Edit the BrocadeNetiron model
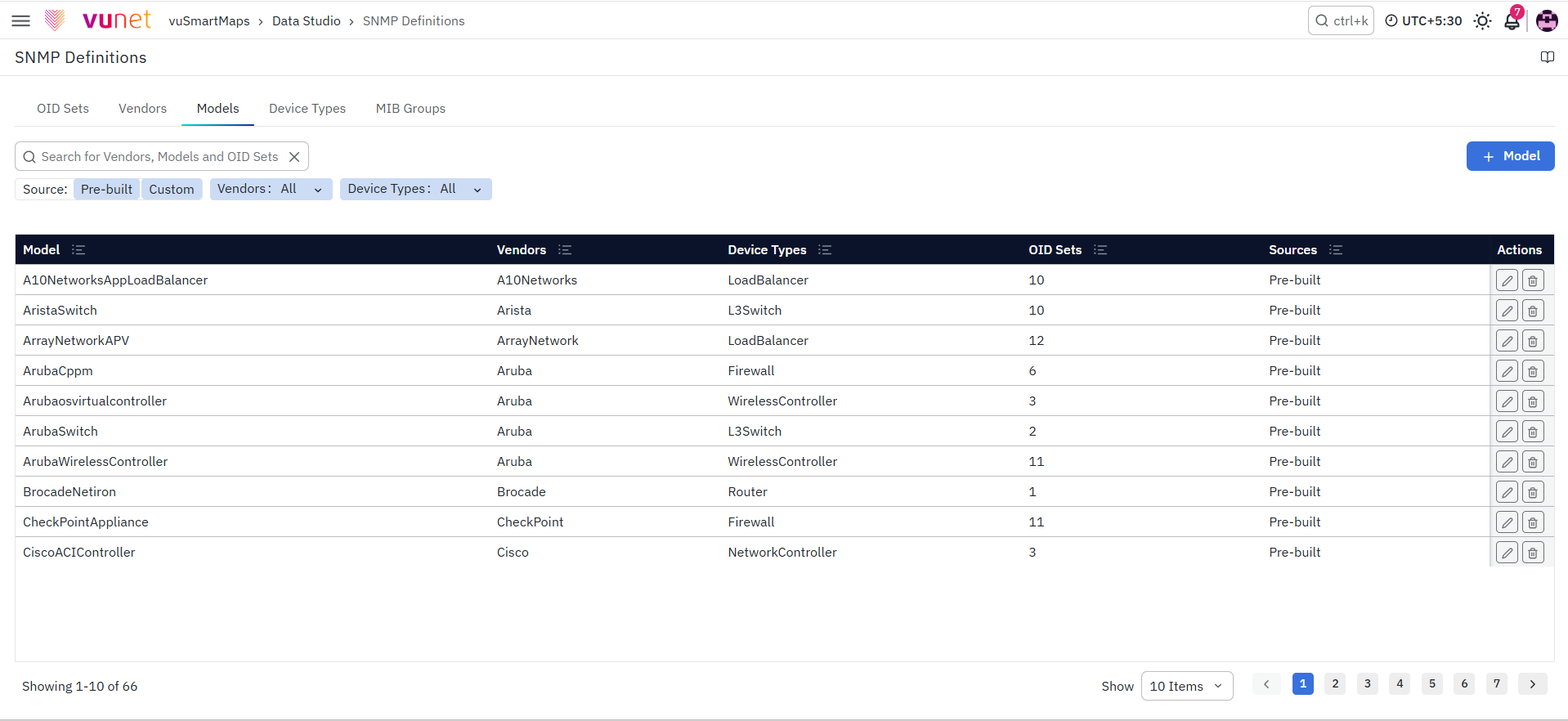The height and width of the screenshot is (721, 1568). click(x=1507, y=492)
